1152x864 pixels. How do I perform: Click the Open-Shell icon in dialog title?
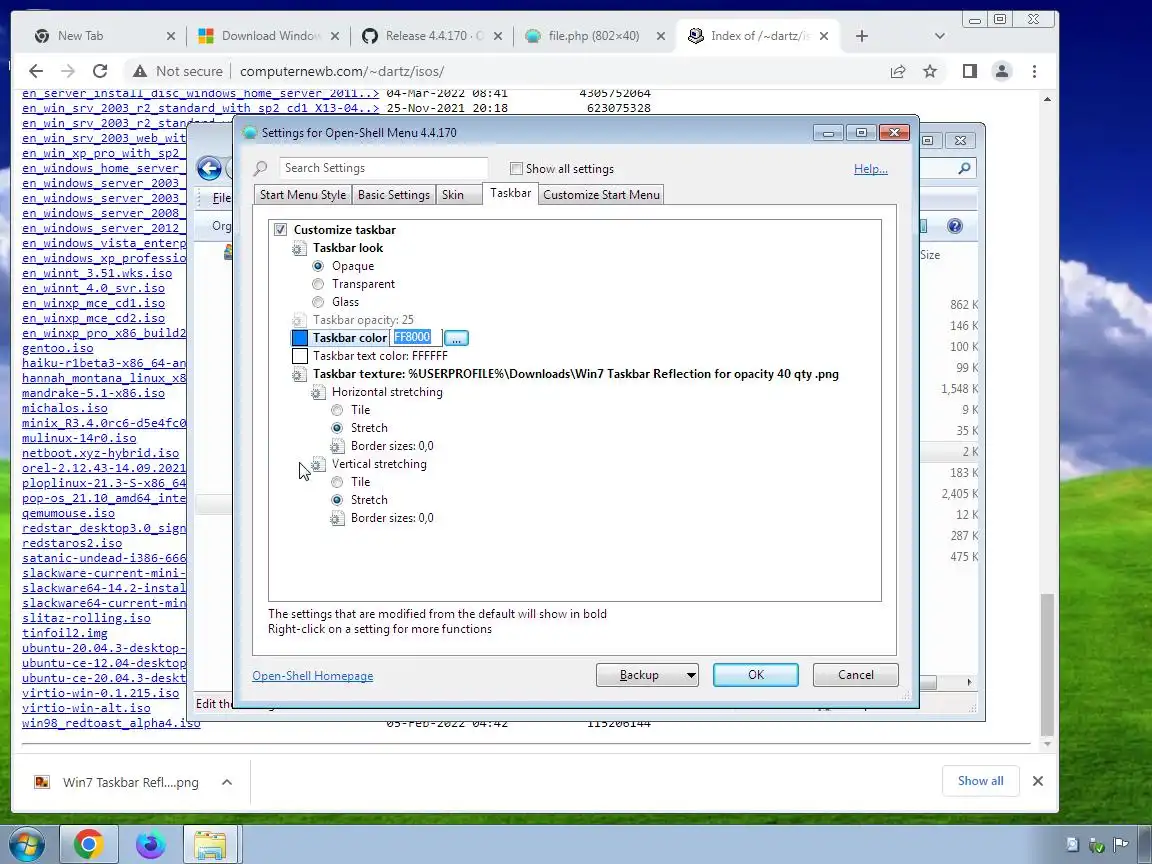[x=250, y=133]
